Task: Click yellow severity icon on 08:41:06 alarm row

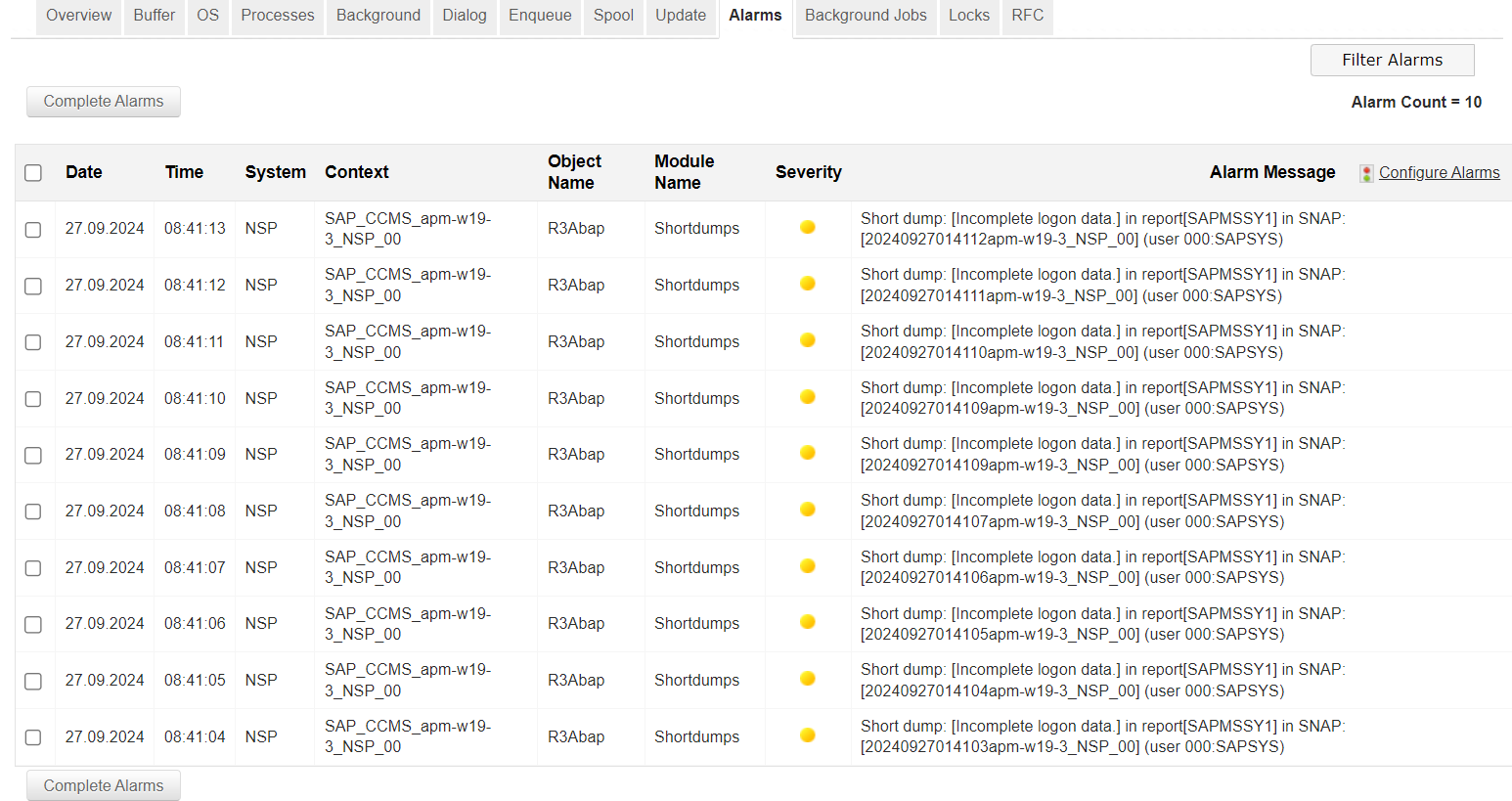Action: [807, 622]
